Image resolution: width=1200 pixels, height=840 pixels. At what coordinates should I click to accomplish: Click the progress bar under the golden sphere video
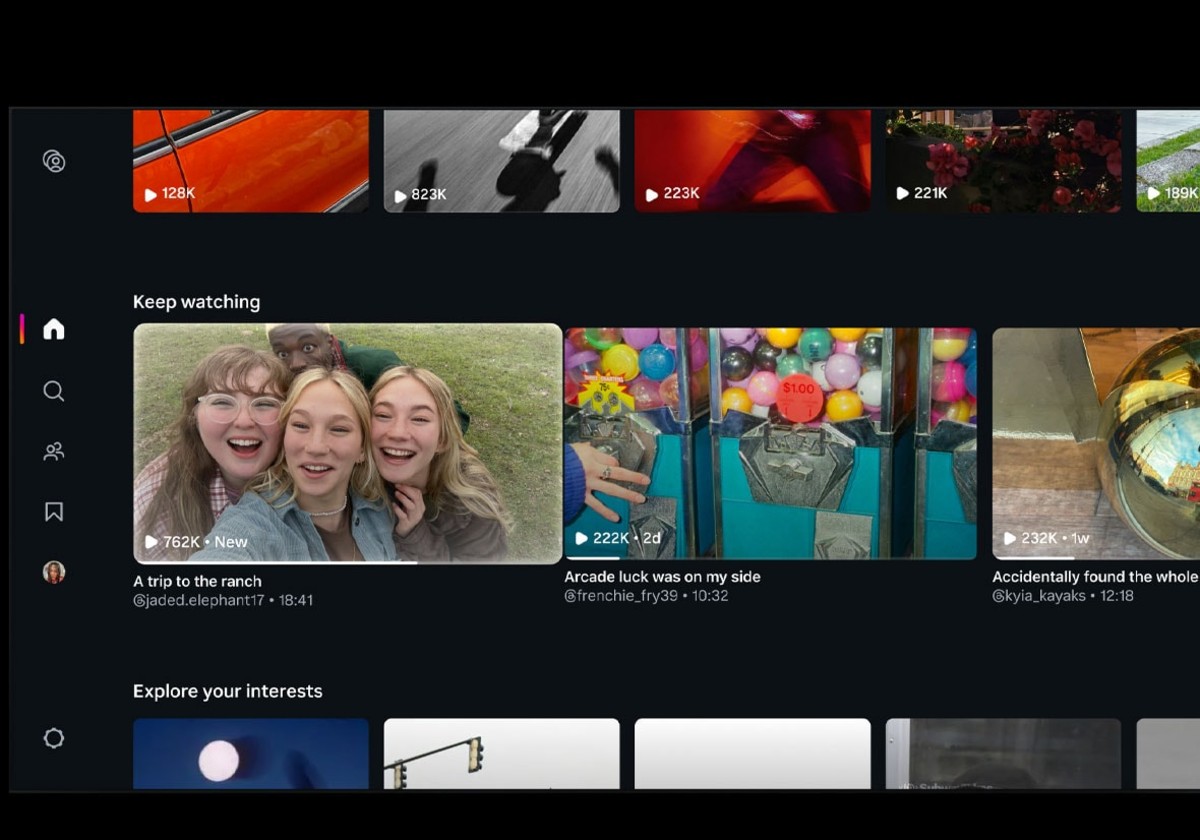point(1096,558)
